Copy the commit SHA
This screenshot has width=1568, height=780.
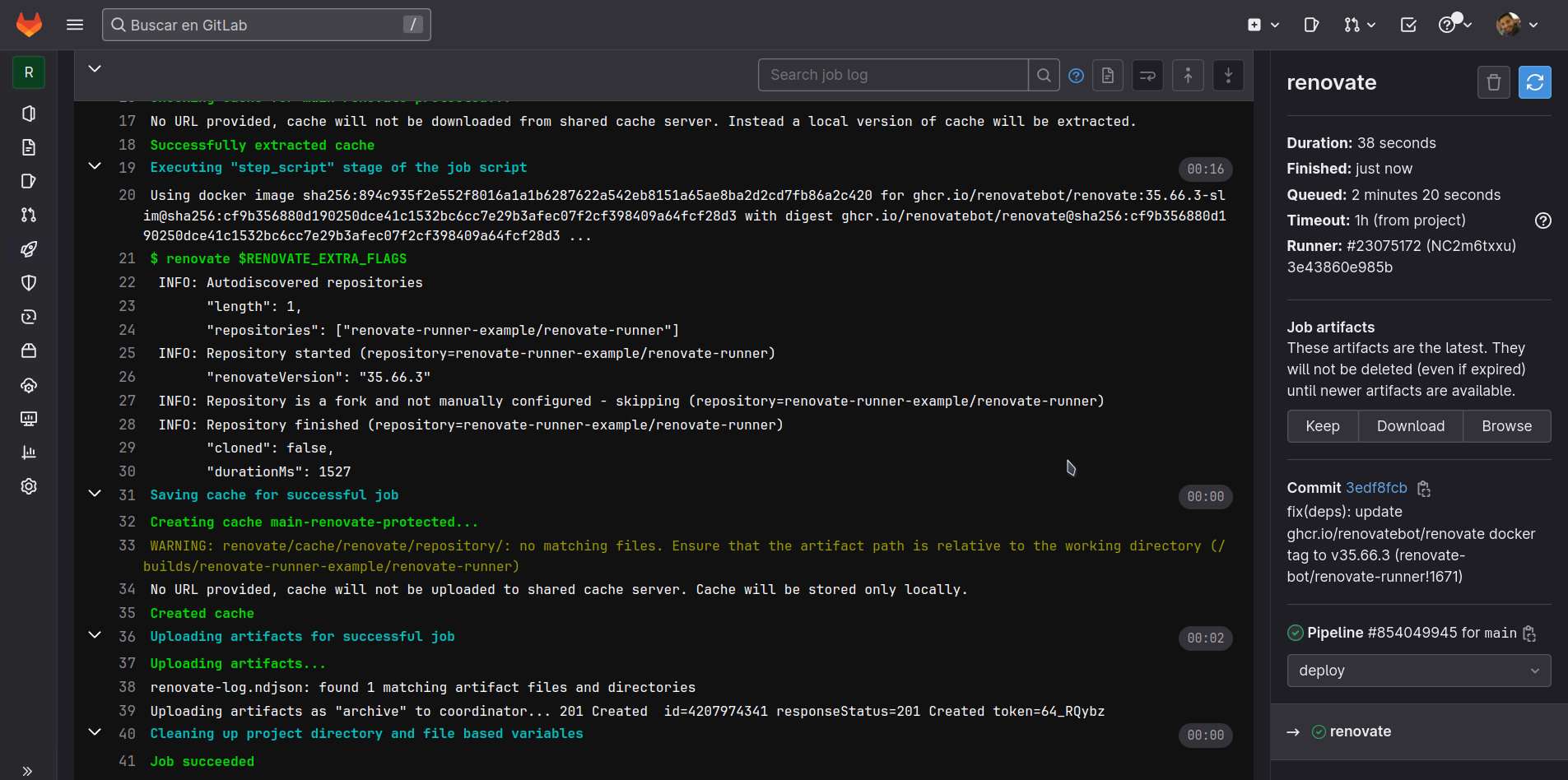click(1424, 489)
